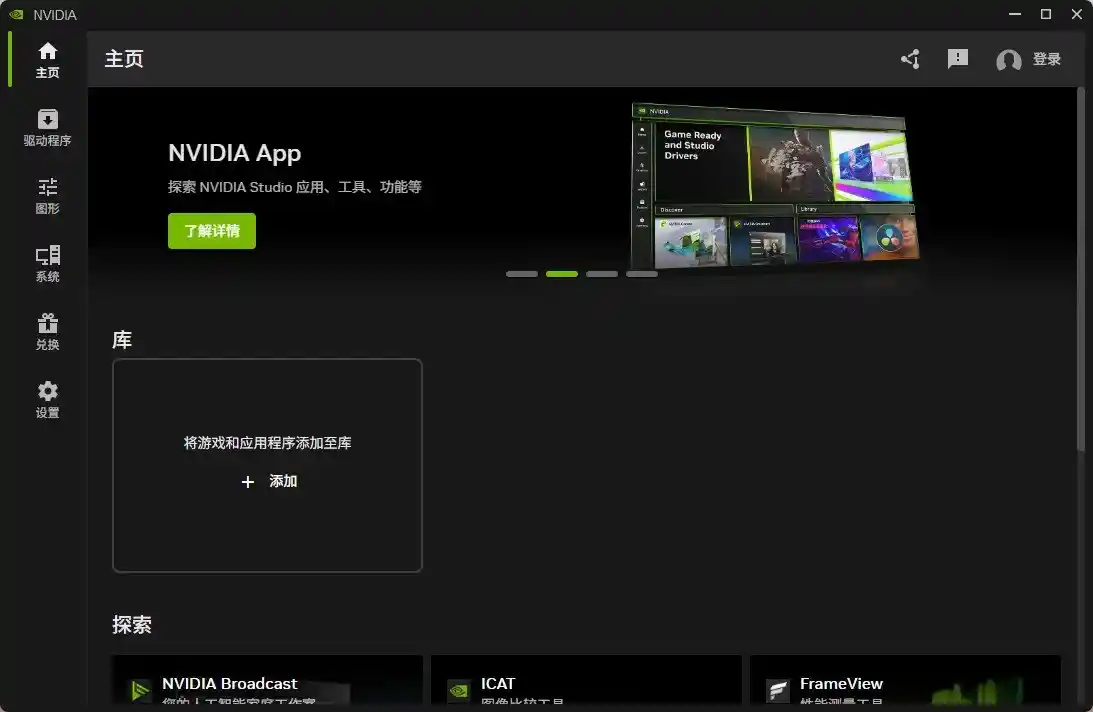The image size is (1093, 712).
Task: Open the 兑换 redeem gift page
Action: 47,332
